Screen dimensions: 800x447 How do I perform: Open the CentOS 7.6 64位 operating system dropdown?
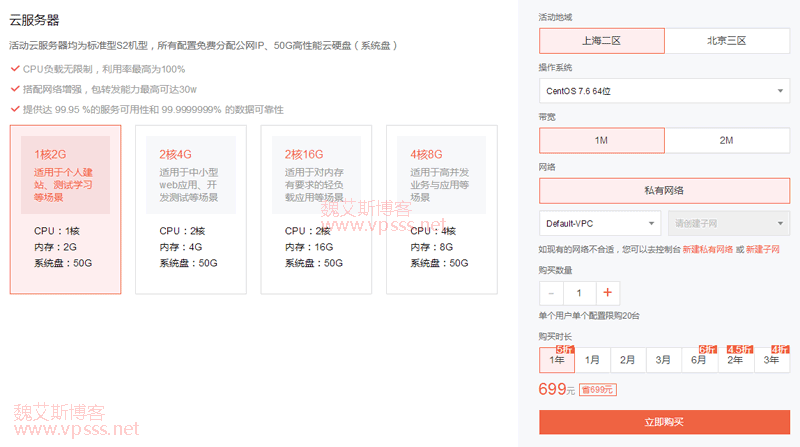[664, 90]
